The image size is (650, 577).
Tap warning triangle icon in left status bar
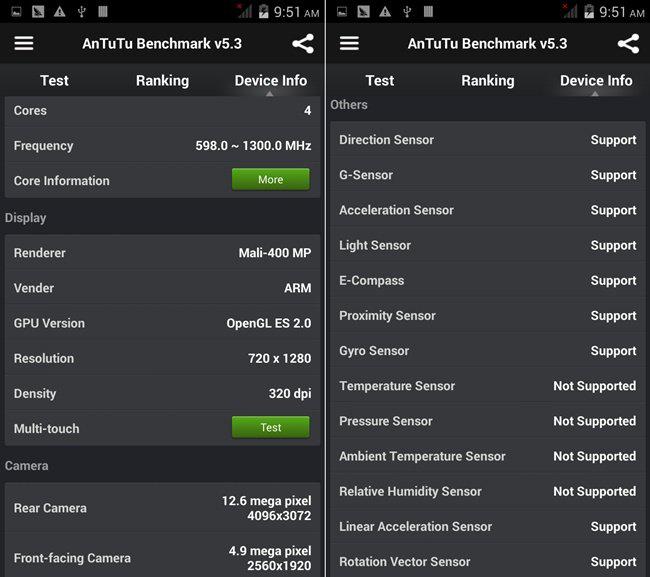[60, 12]
